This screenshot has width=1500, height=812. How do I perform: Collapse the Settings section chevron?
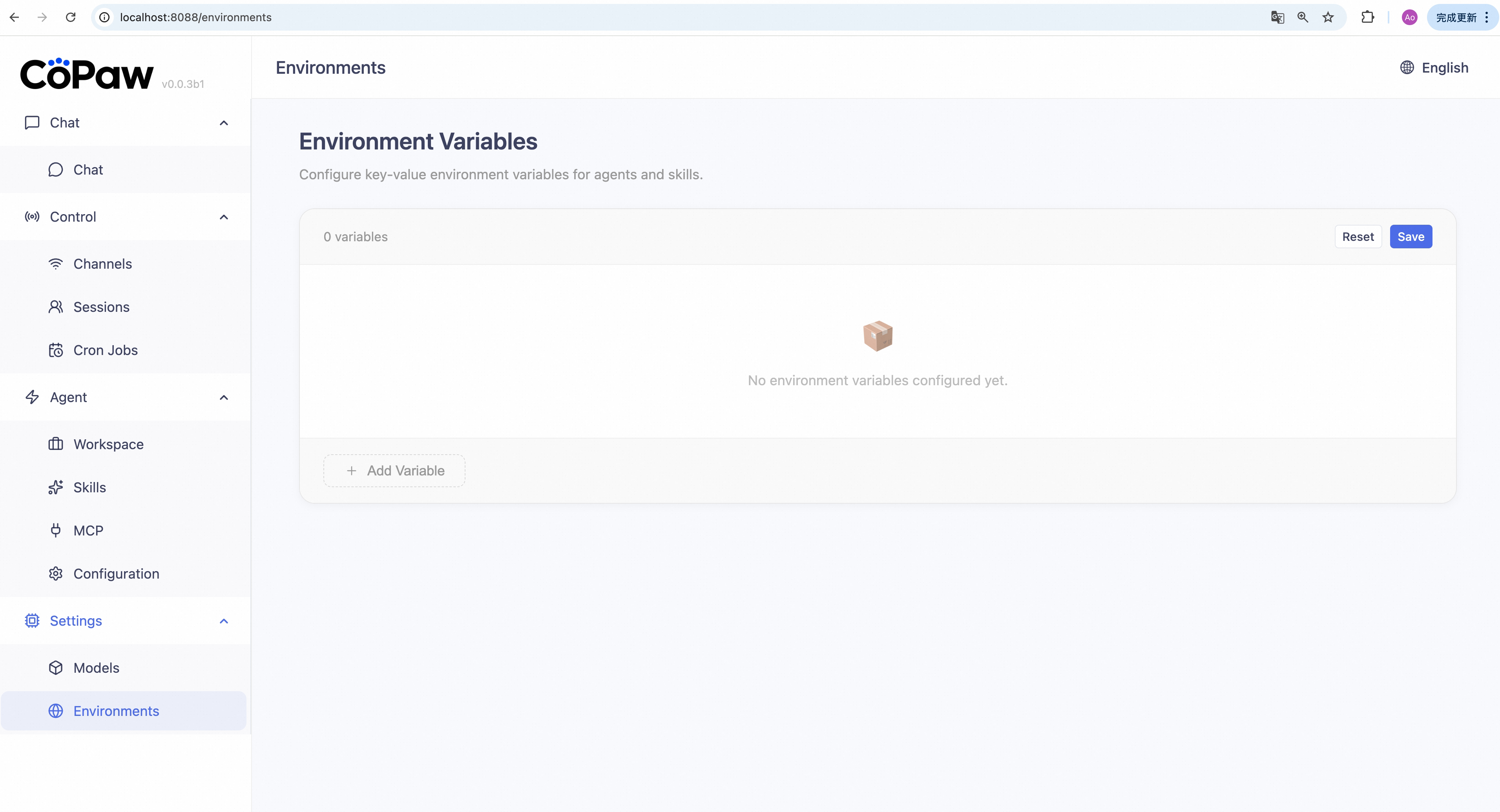pos(224,621)
